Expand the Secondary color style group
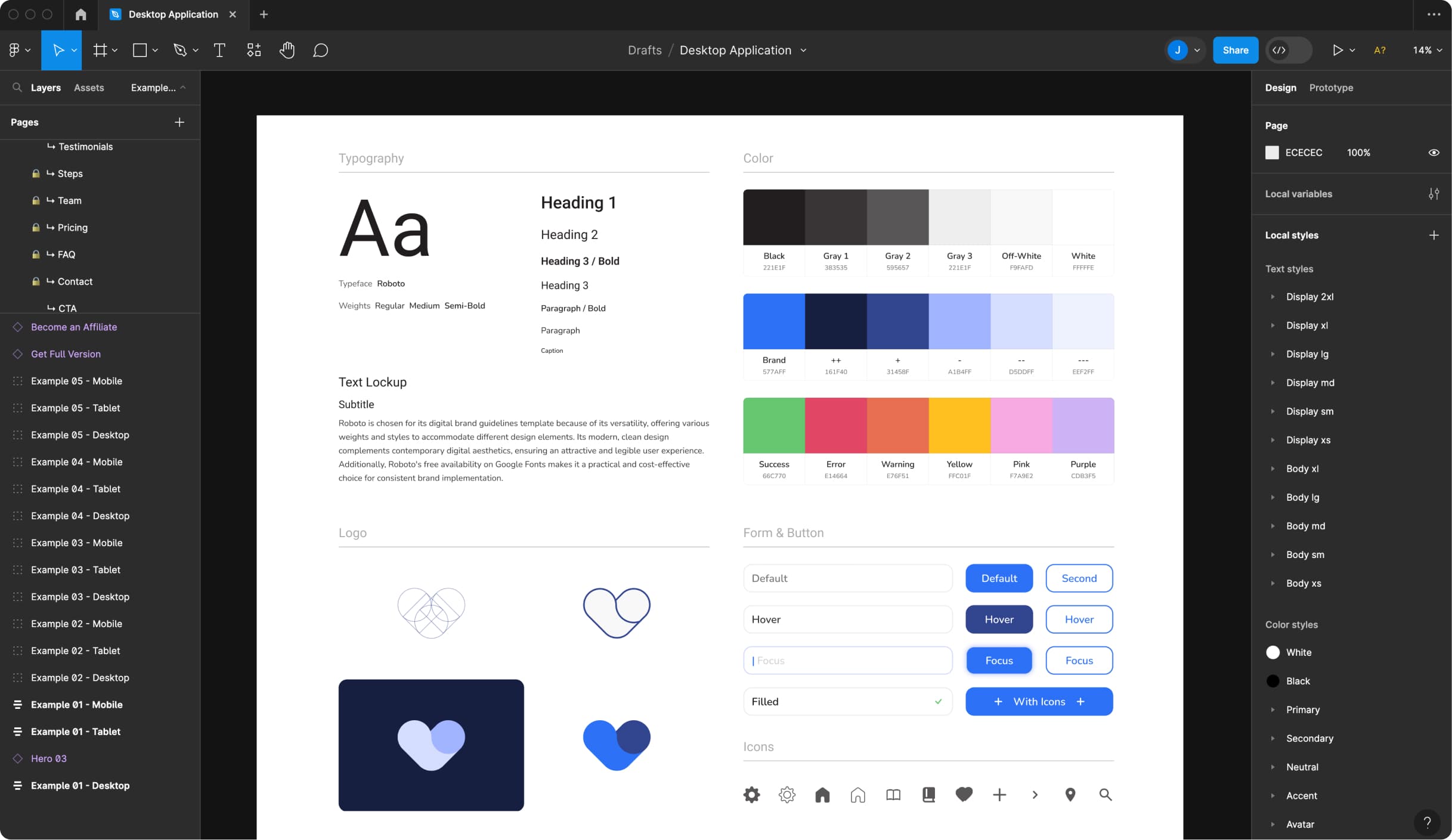Screen dimensions: 1452x840 pyautogui.click(x=1273, y=738)
